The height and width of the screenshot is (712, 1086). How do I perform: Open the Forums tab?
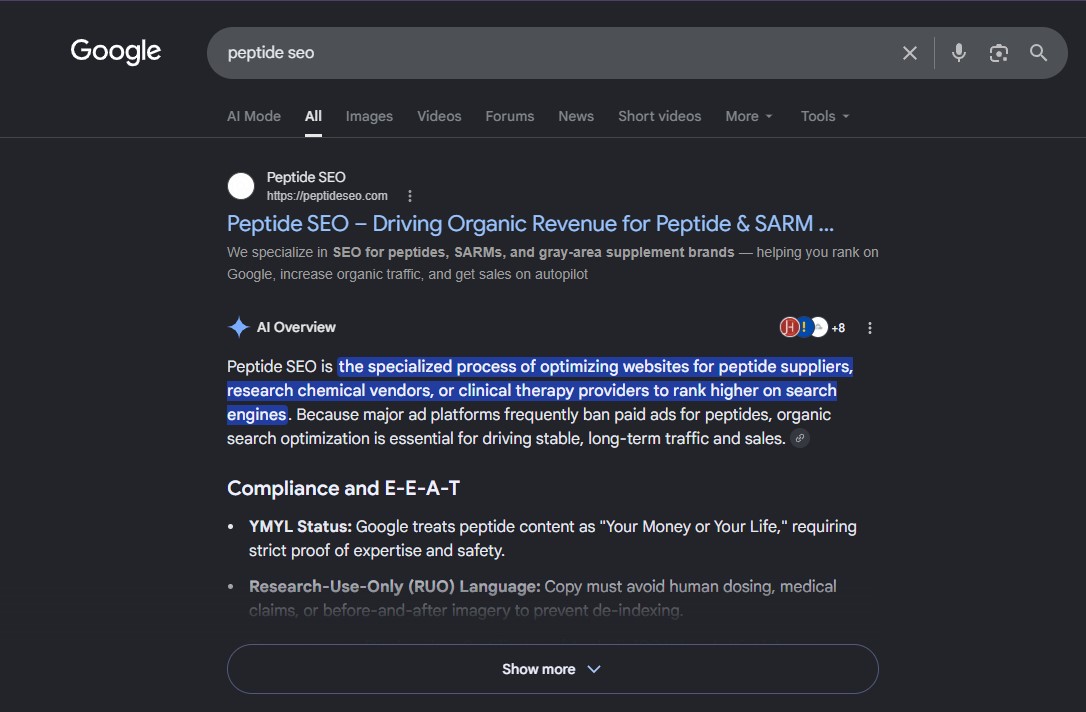(510, 116)
